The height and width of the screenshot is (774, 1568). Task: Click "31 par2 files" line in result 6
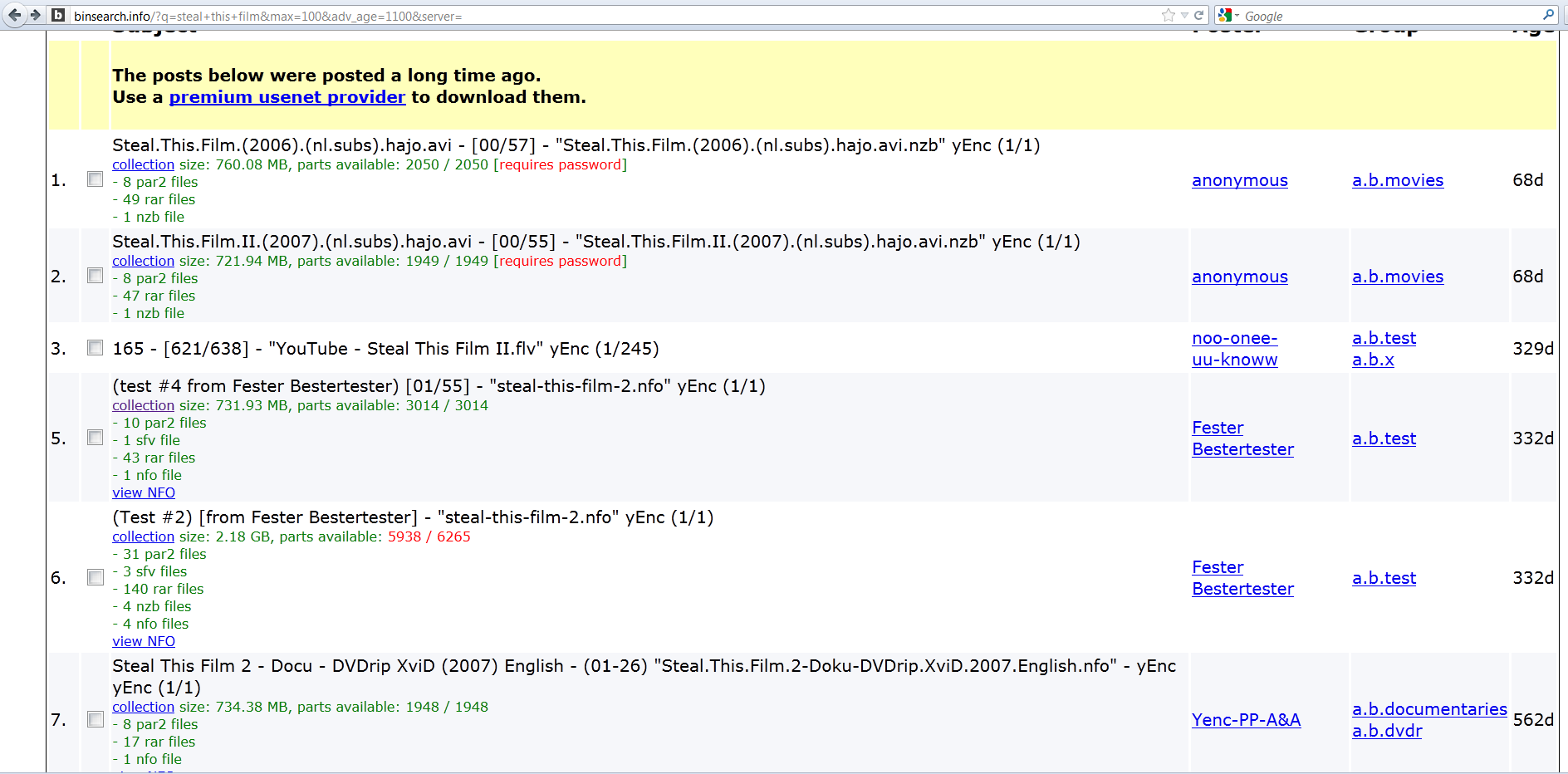pos(159,554)
